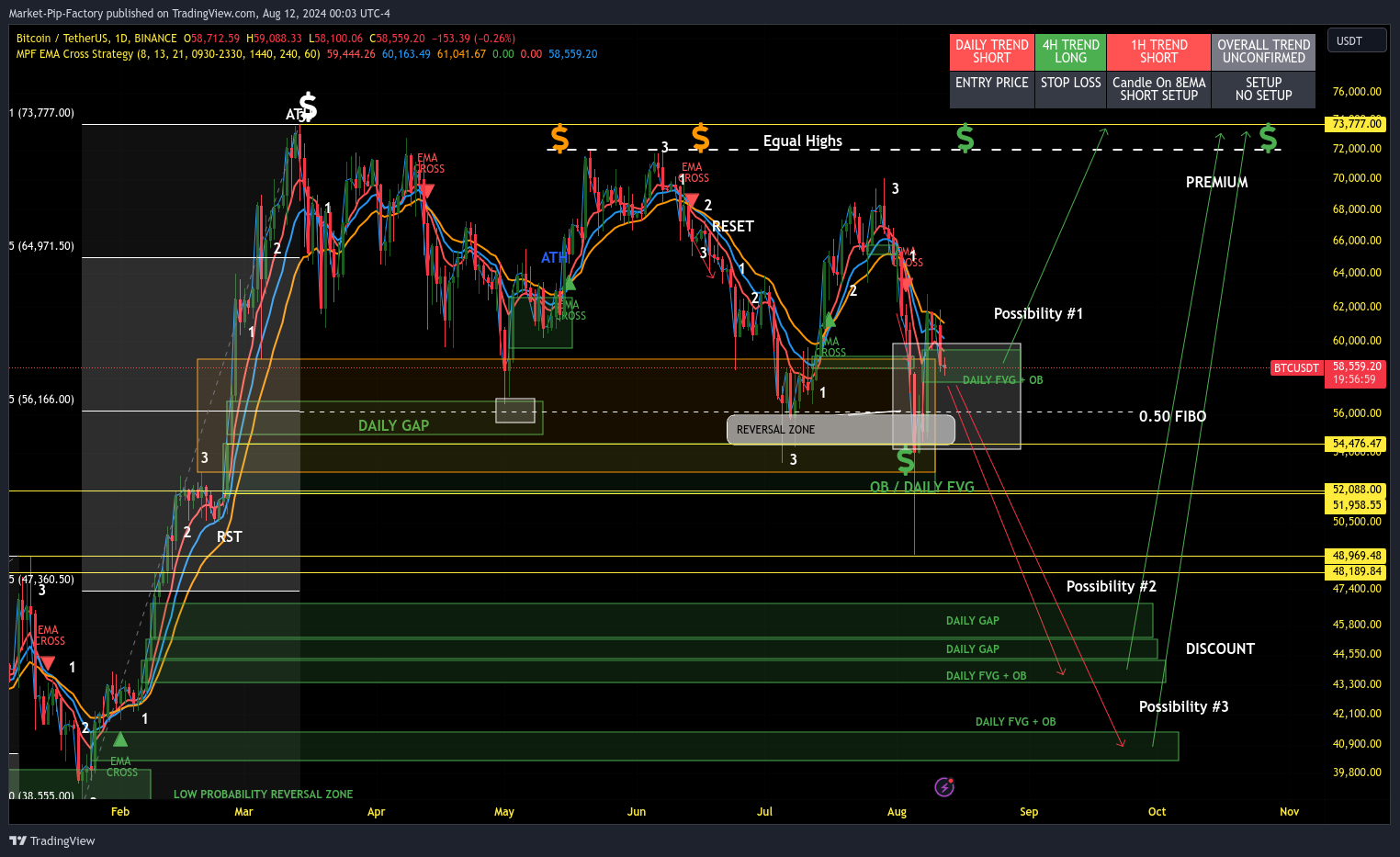1400x857 pixels.
Task: Click the orange dollar sign above the June high
Action: (701, 138)
